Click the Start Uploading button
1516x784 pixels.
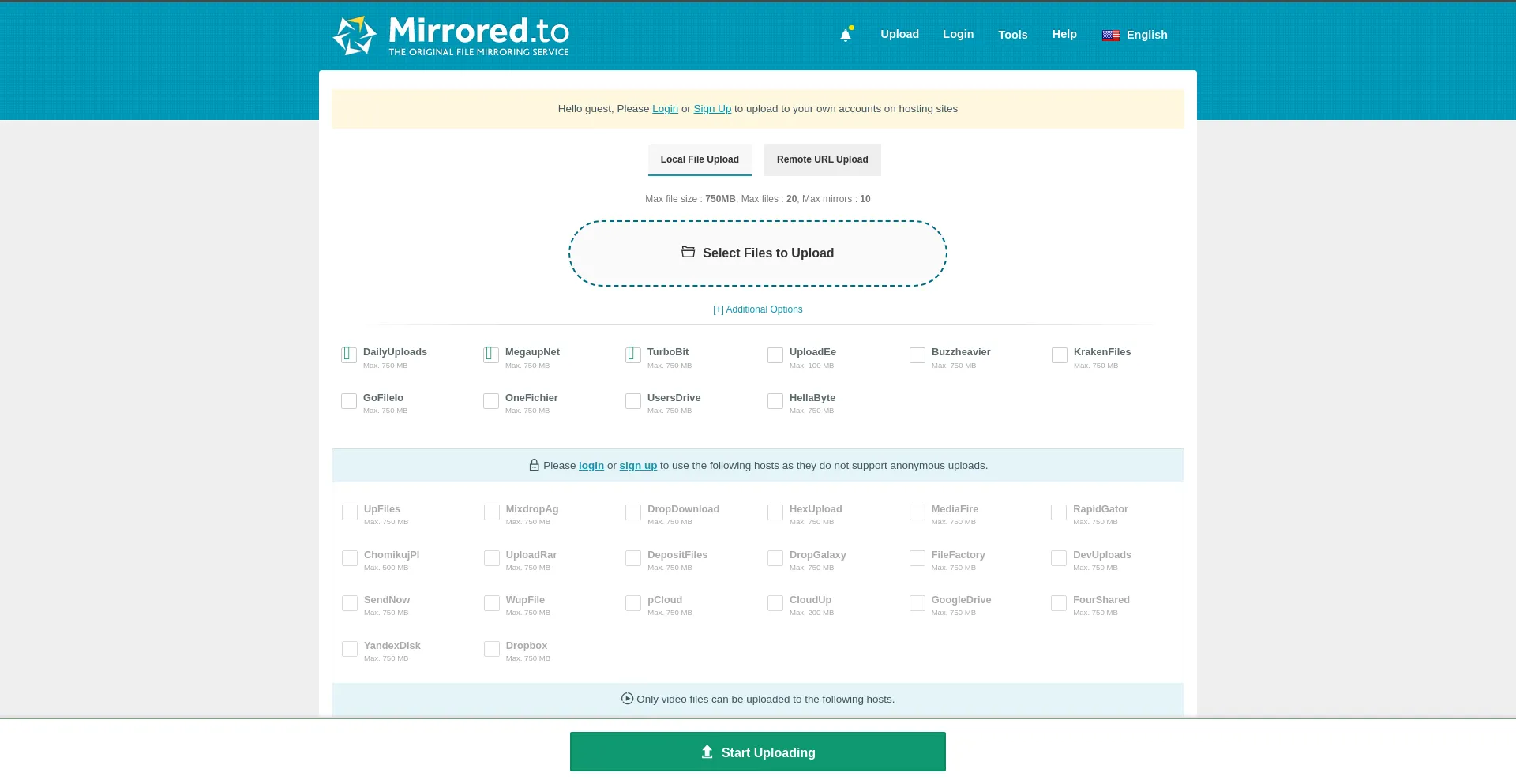coord(758,752)
